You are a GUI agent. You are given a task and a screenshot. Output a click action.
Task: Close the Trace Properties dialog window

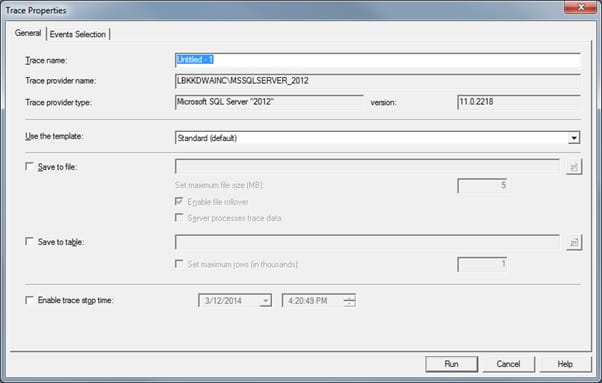580,7
